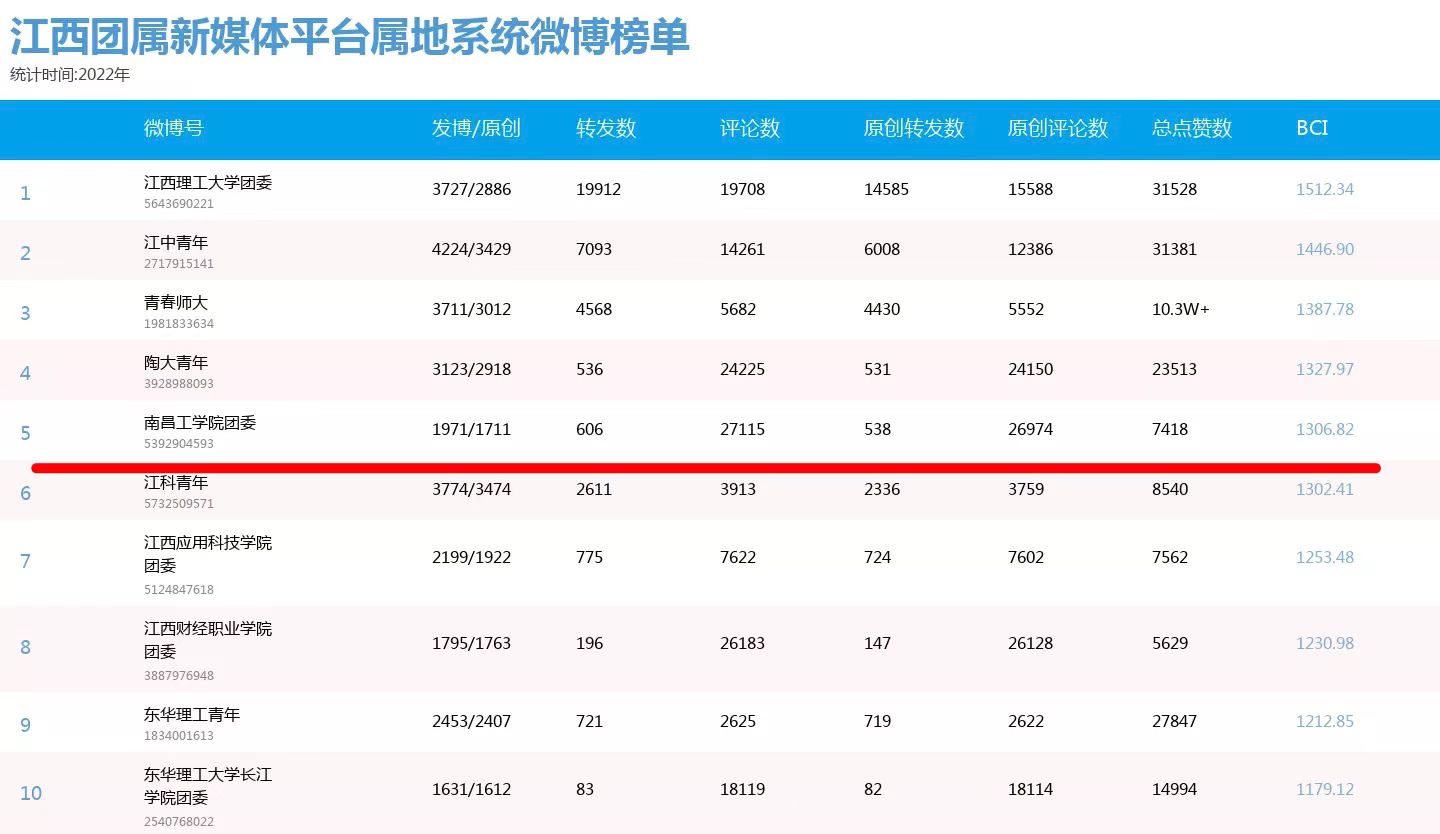
Task: Click the rank number 5
Action: click(26, 433)
